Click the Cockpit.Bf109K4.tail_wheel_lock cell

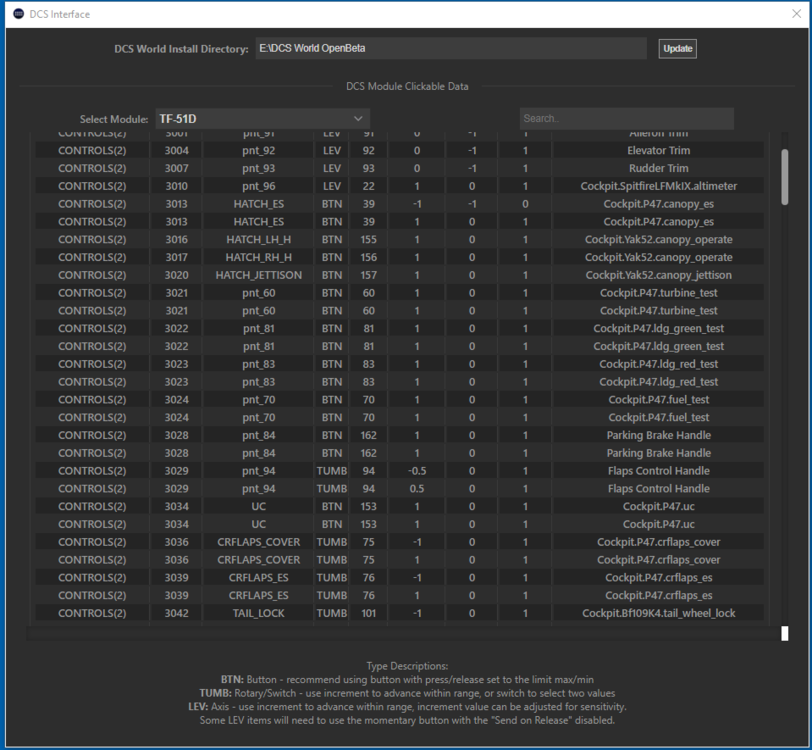(x=658, y=613)
